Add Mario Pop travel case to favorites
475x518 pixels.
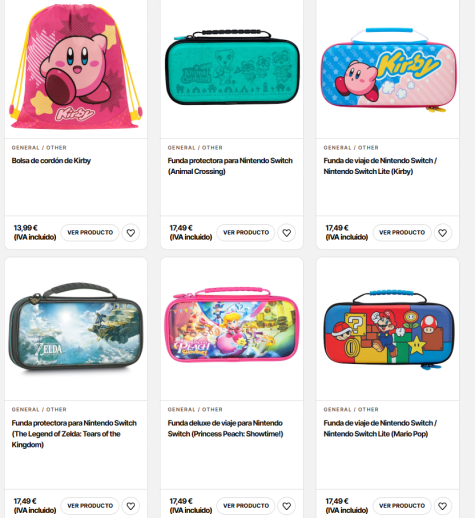443,506
